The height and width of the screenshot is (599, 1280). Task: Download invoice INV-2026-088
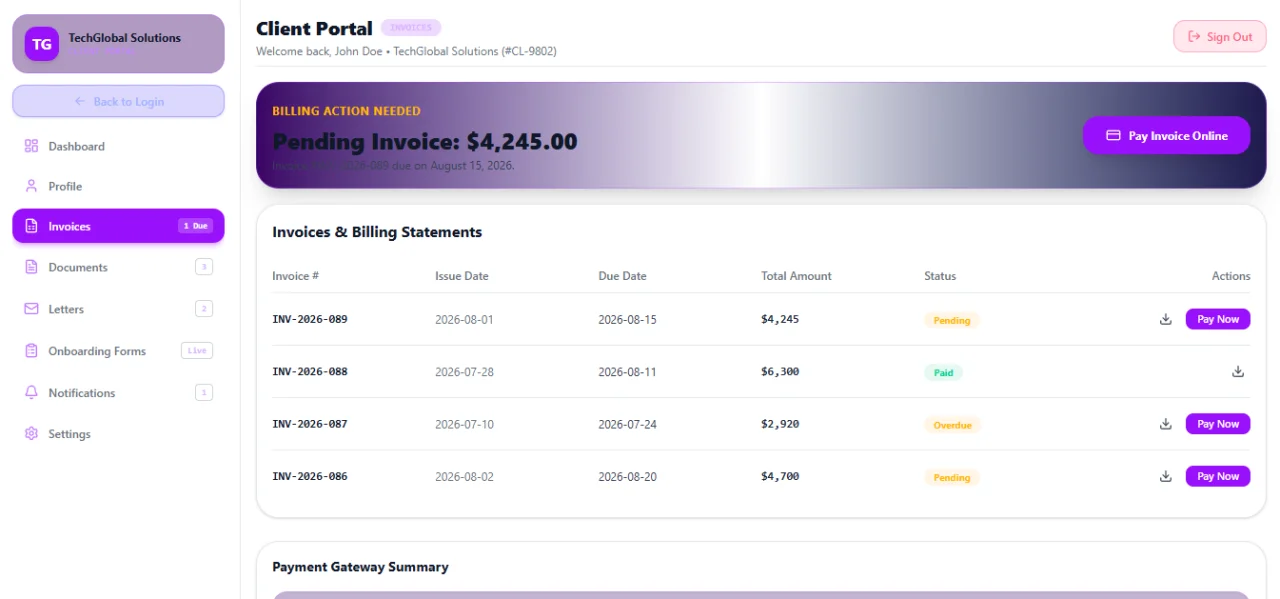1238,371
